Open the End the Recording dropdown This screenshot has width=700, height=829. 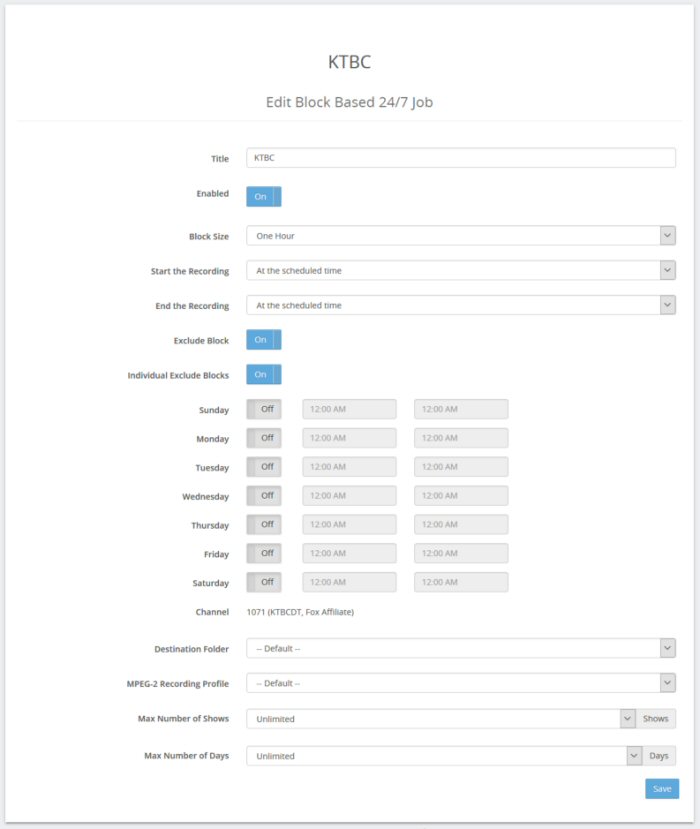[x=460, y=305]
